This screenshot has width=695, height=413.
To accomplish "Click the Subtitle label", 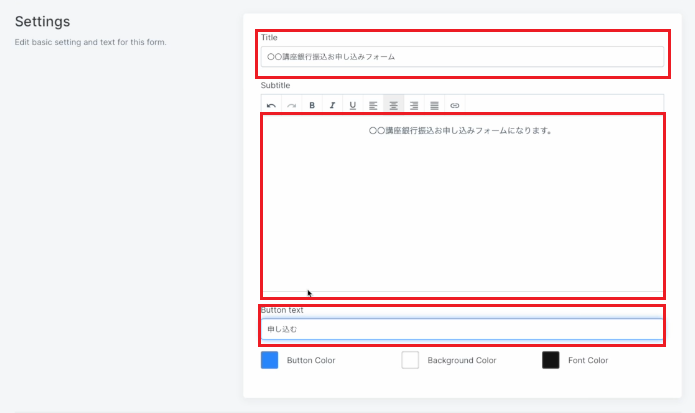I will [275, 85].
